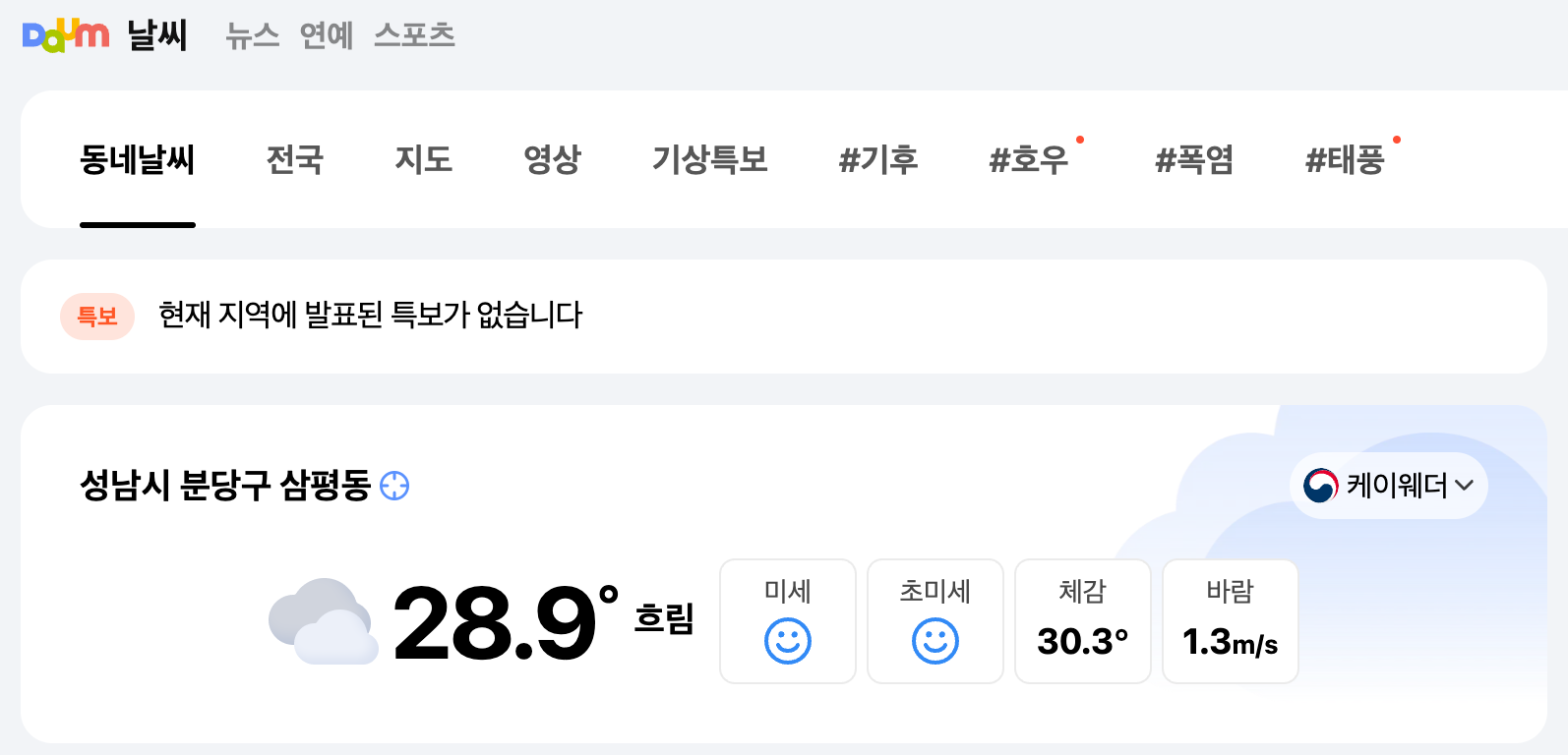Expand the wind (바람) info card
This screenshot has height=755, width=1568.
pos(1230,620)
